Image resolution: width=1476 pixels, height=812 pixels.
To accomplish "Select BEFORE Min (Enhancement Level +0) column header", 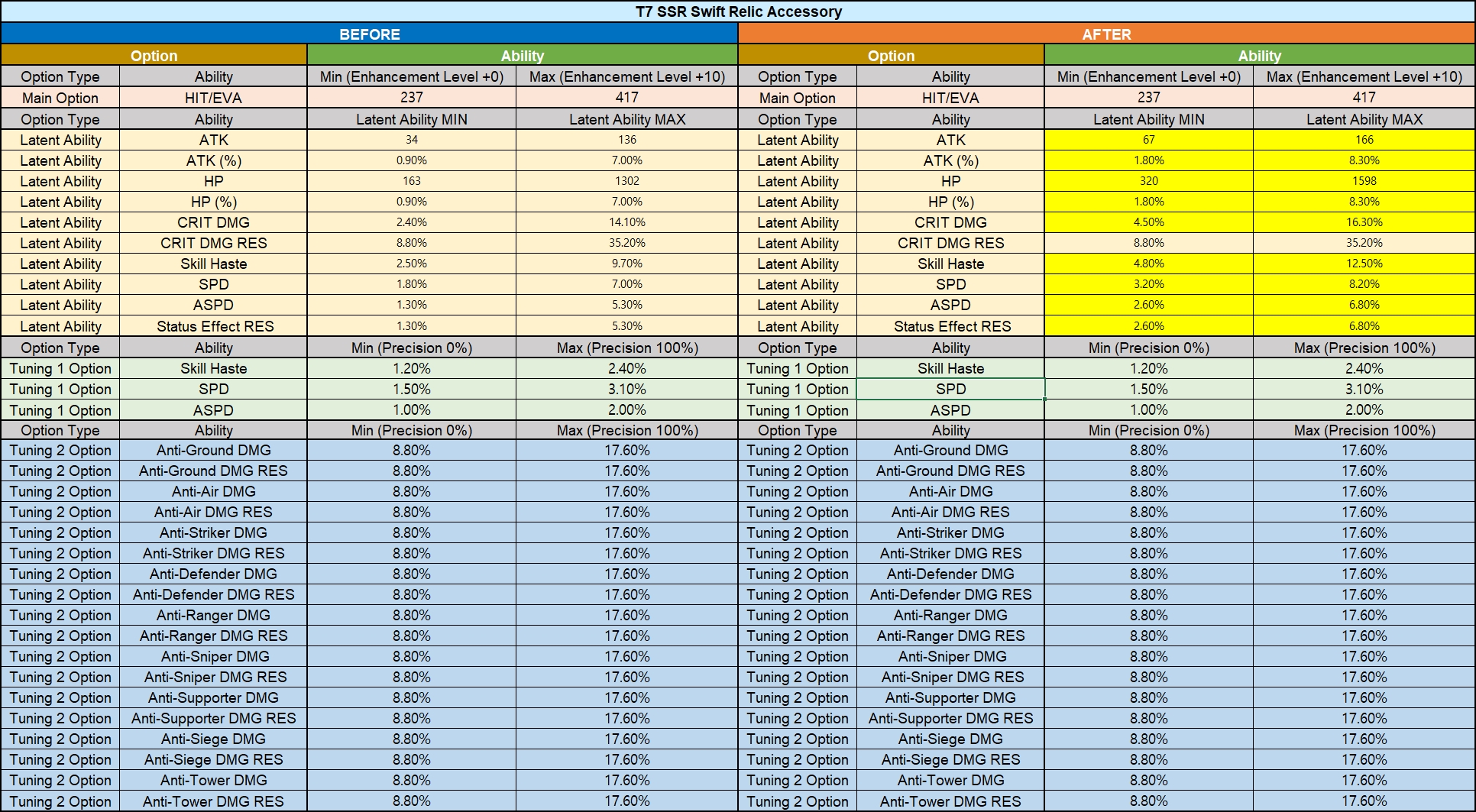I will [x=412, y=76].
